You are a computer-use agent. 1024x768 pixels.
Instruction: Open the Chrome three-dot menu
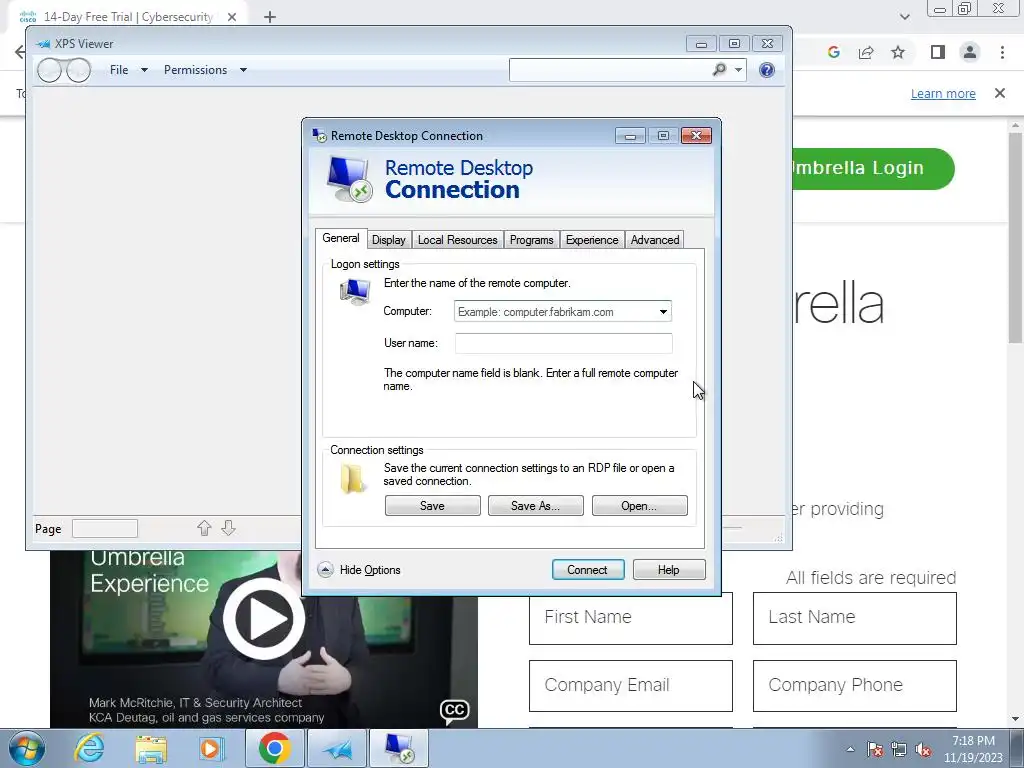point(1002,52)
